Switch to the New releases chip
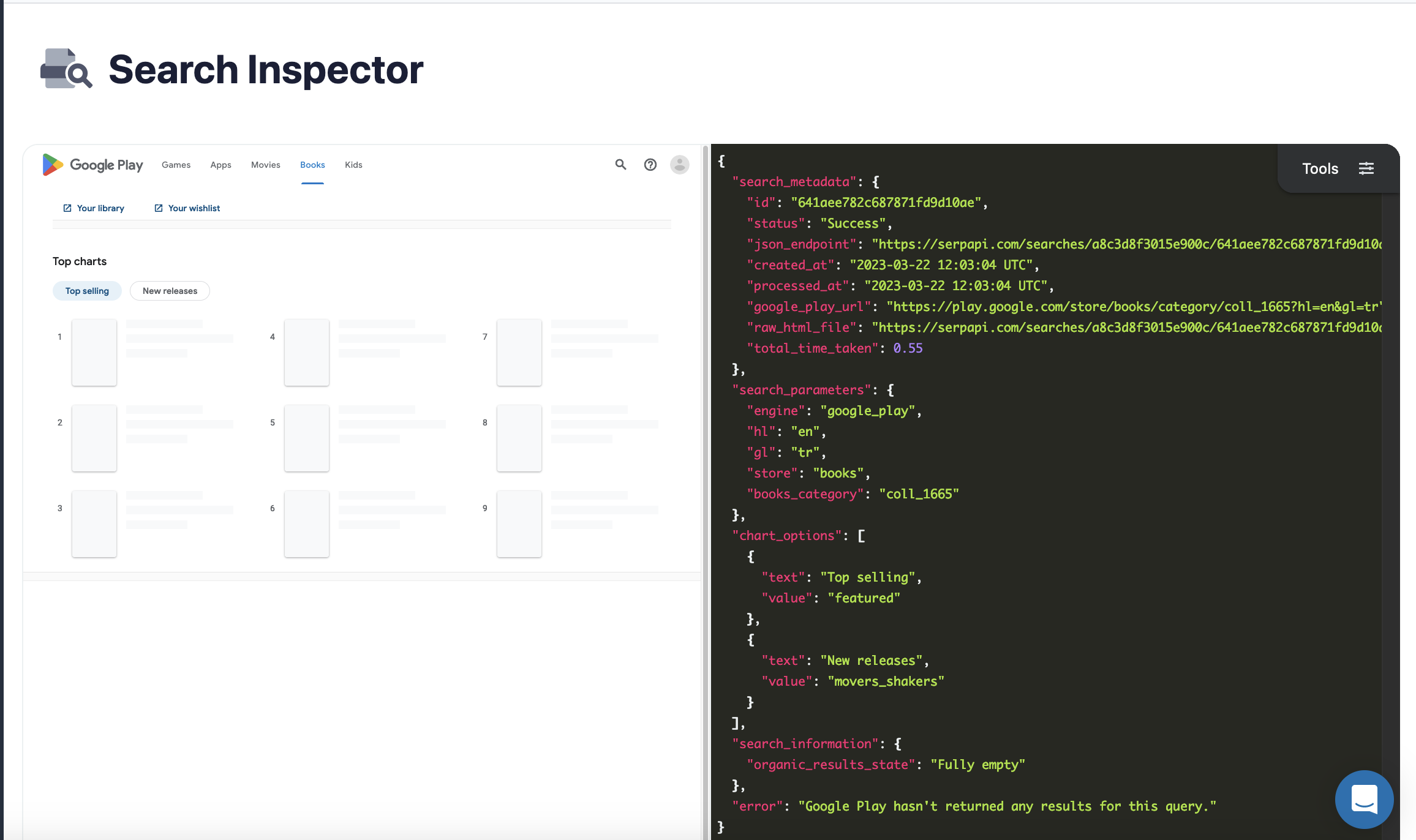 (x=170, y=290)
